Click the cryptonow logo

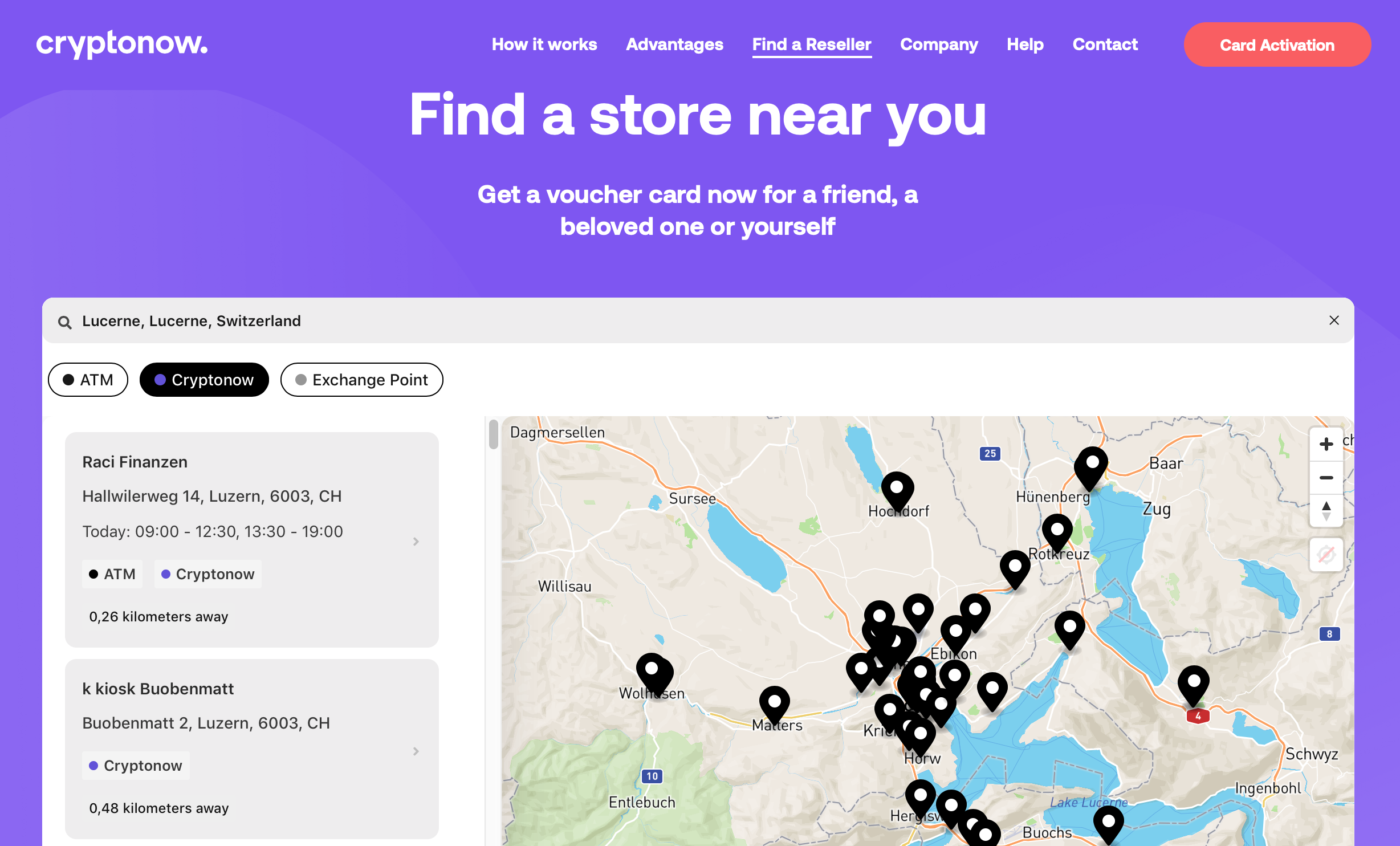point(122,44)
